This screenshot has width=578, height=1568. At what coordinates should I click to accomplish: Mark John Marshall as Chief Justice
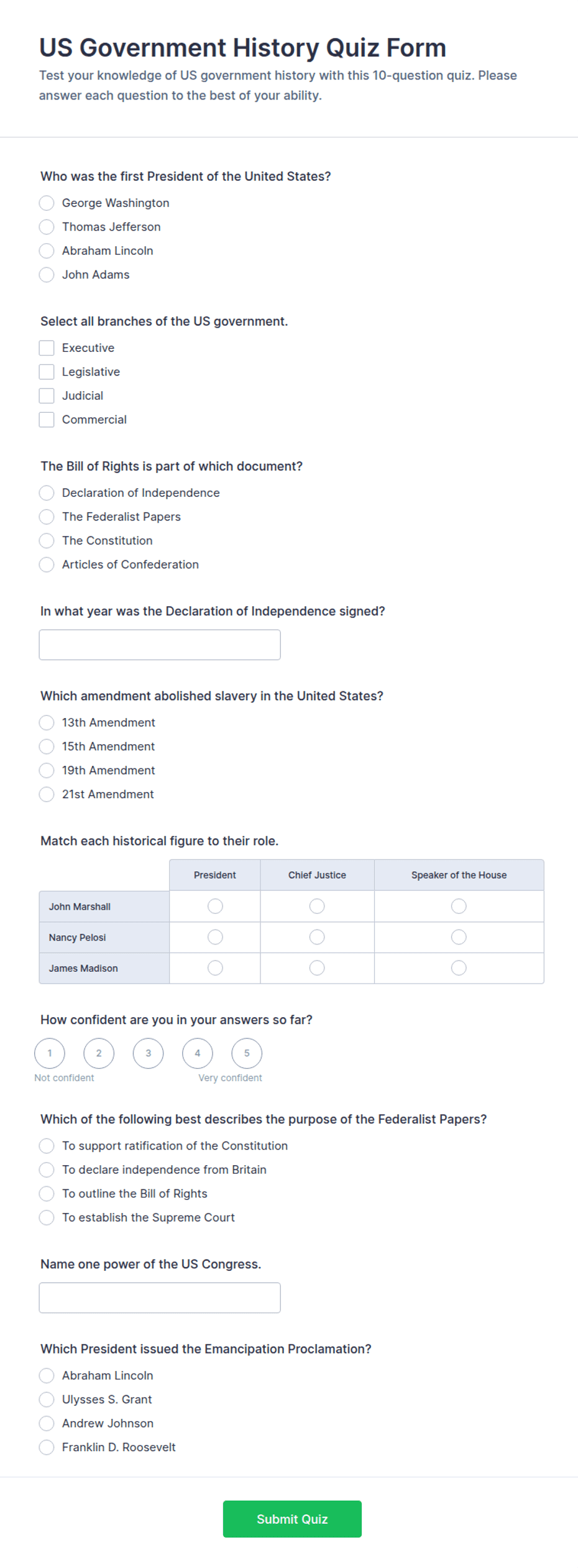pos(317,906)
